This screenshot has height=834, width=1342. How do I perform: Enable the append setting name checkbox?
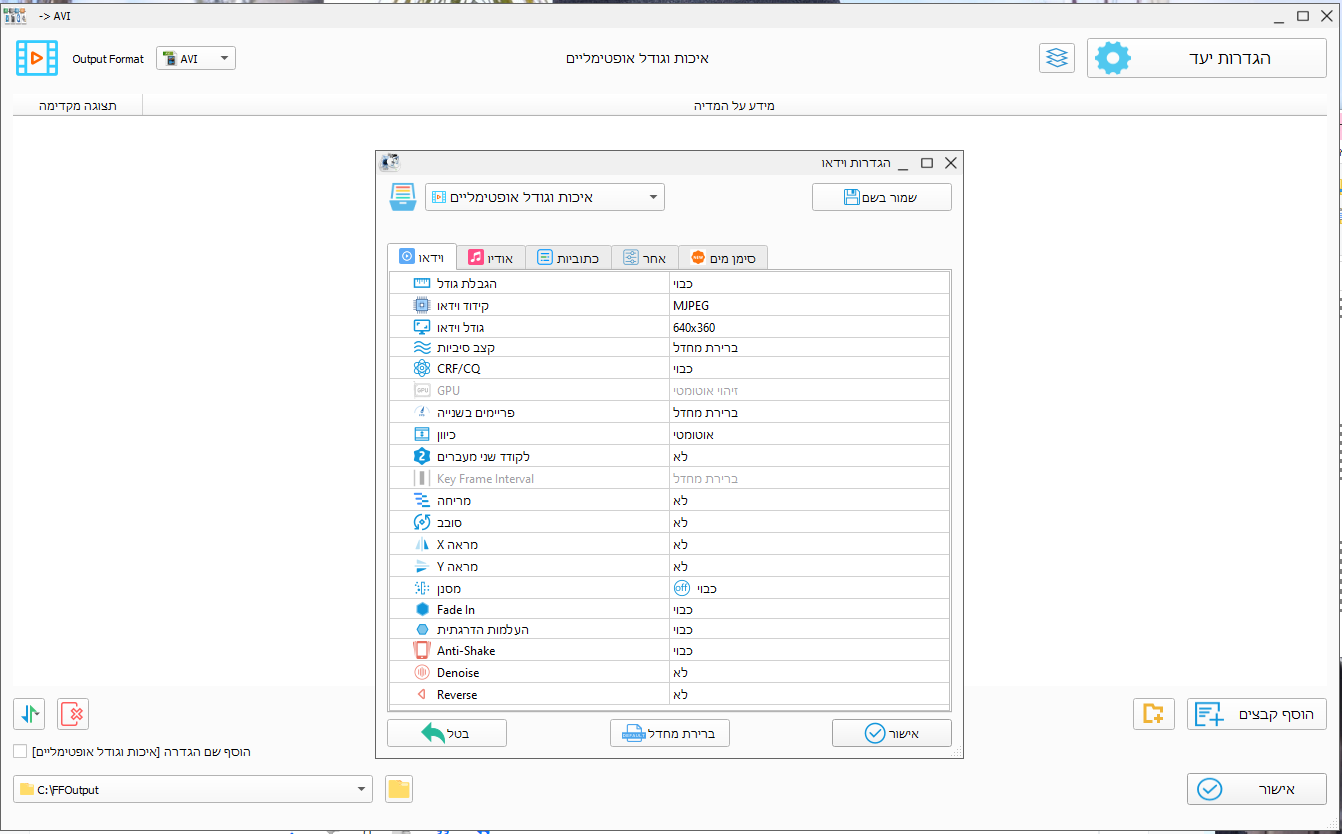pyautogui.click(x=20, y=751)
